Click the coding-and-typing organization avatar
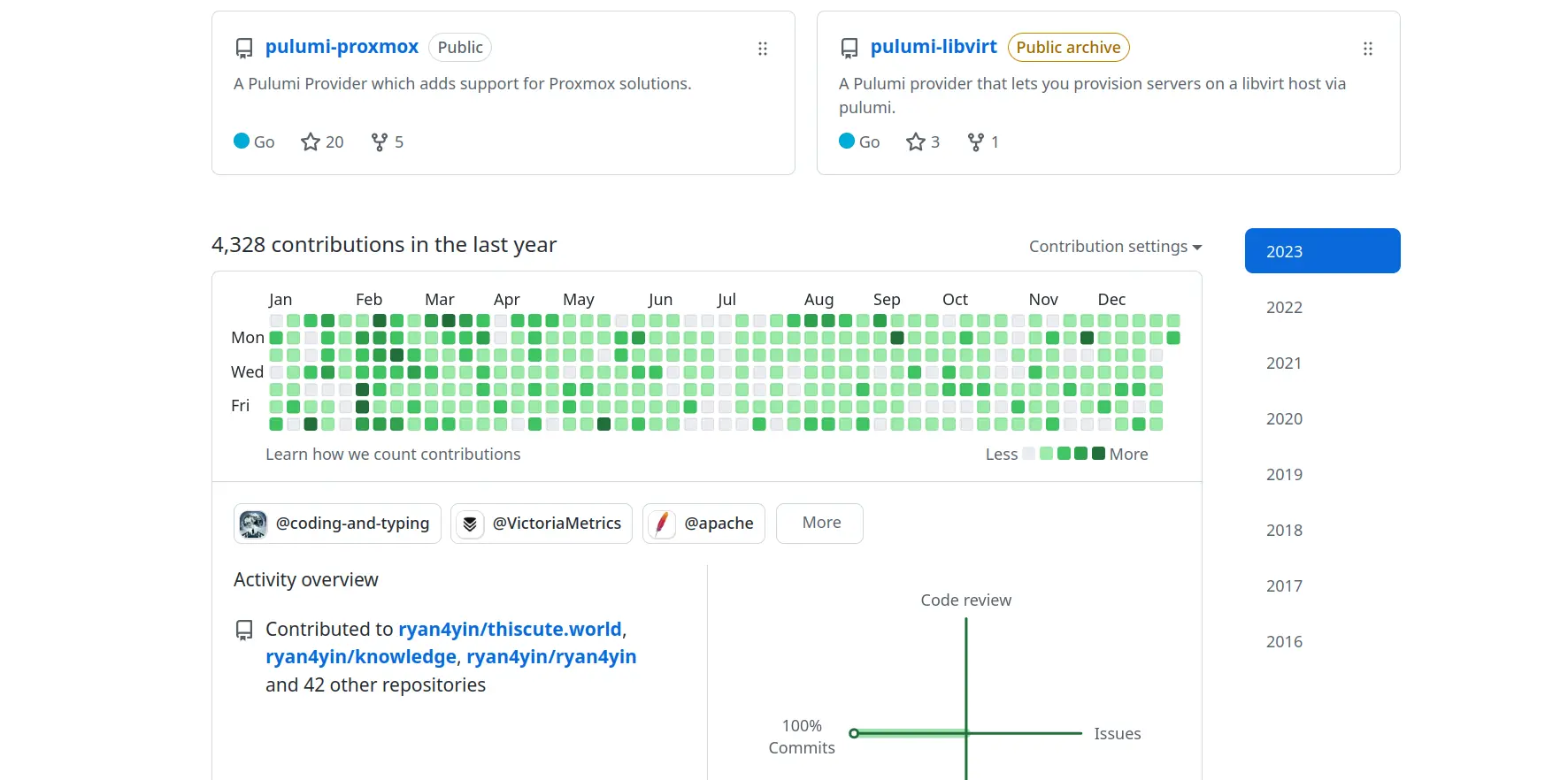The height and width of the screenshot is (780, 1568). click(254, 524)
